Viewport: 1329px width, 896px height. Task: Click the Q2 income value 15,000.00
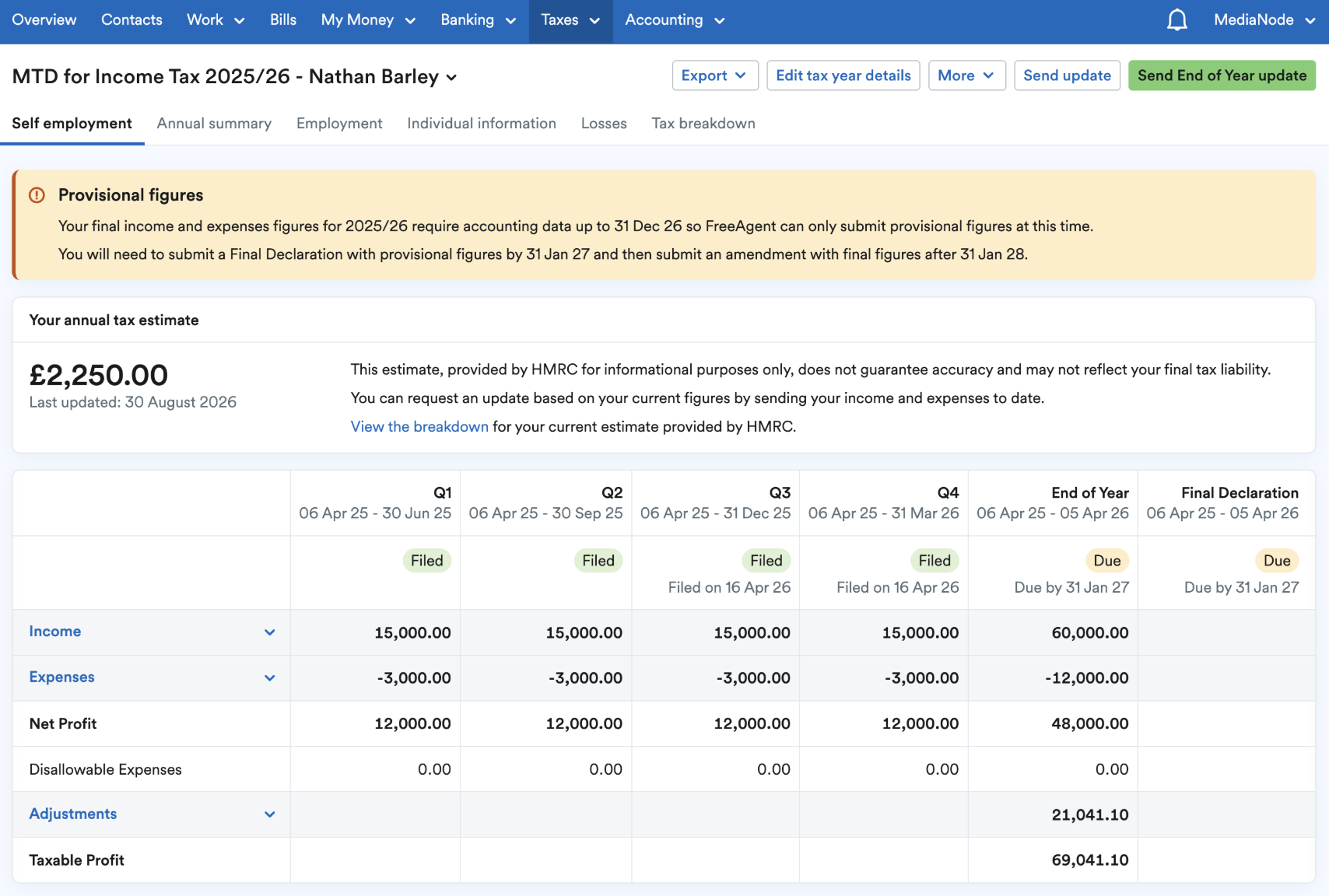pyautogui.click(x=584, y=633)
